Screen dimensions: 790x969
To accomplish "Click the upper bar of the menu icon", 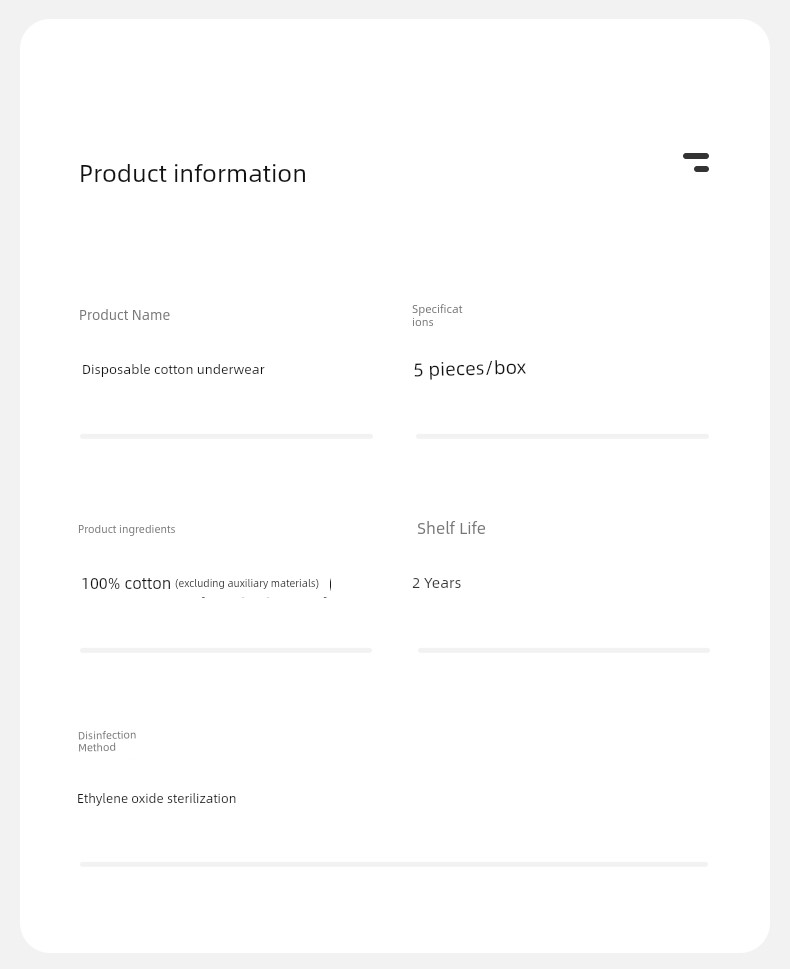I will (696, 156).
